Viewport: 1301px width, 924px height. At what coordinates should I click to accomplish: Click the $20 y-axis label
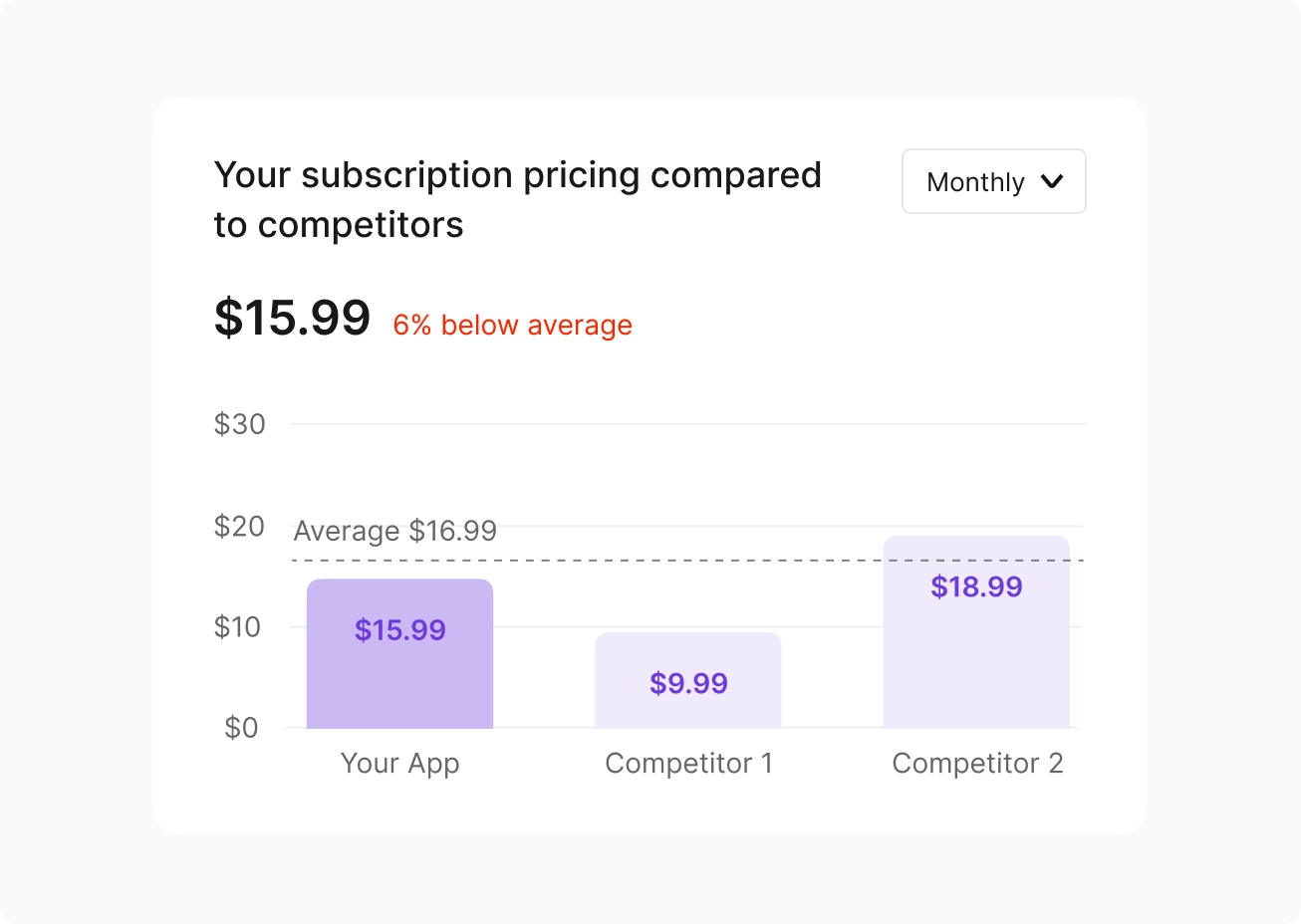pos(239,526)
